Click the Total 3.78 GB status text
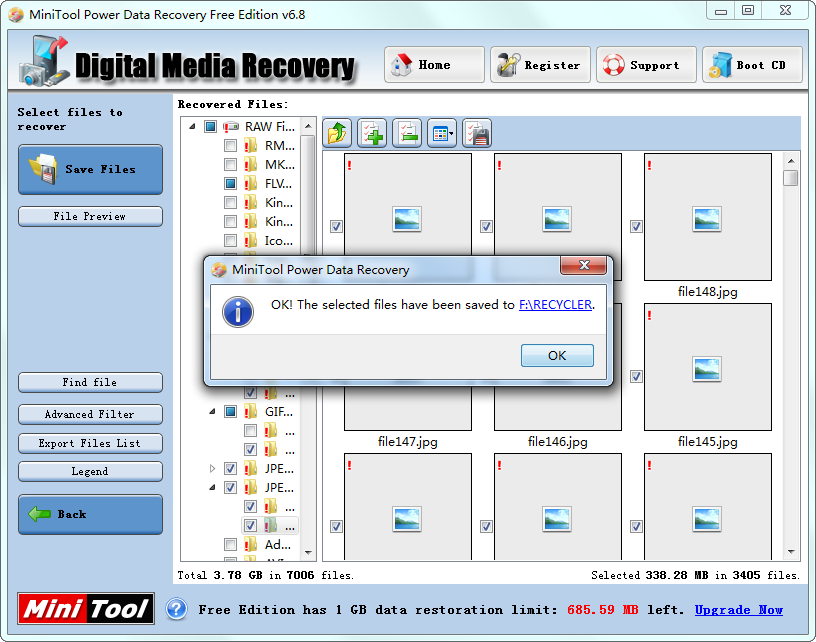The height and width of the screenshot is (642, 816). pyautogui.click(x=265, y=575)
